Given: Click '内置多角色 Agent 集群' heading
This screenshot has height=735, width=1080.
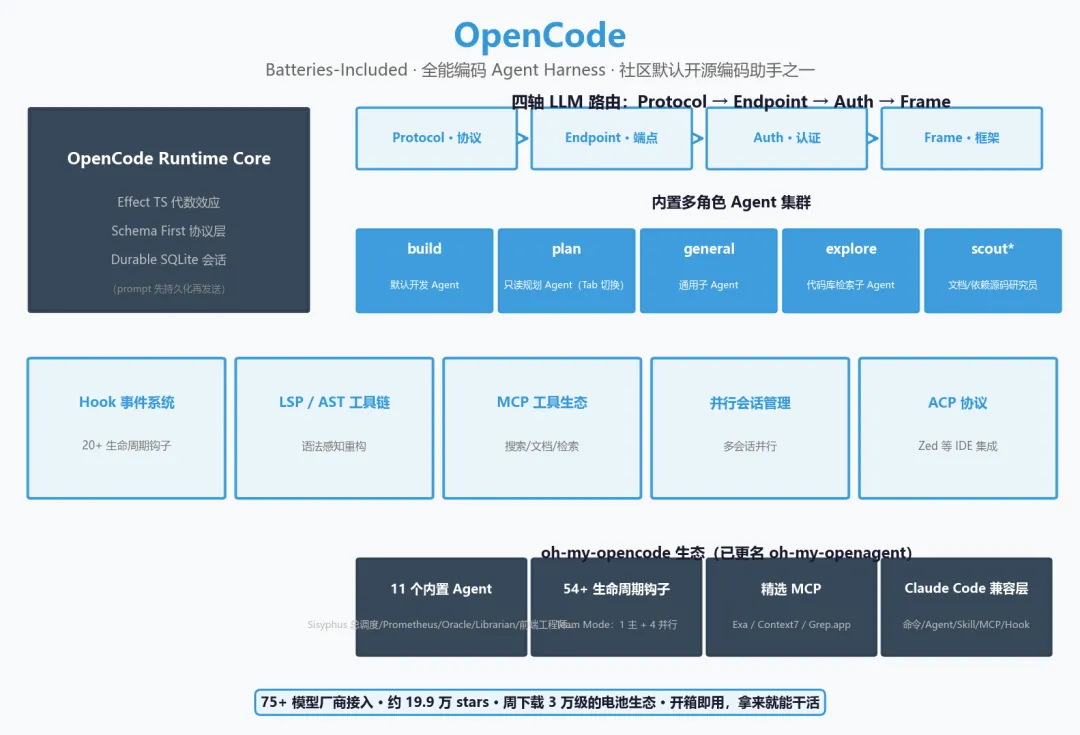Looking at the screenshot, I should (x=731, y=202).
